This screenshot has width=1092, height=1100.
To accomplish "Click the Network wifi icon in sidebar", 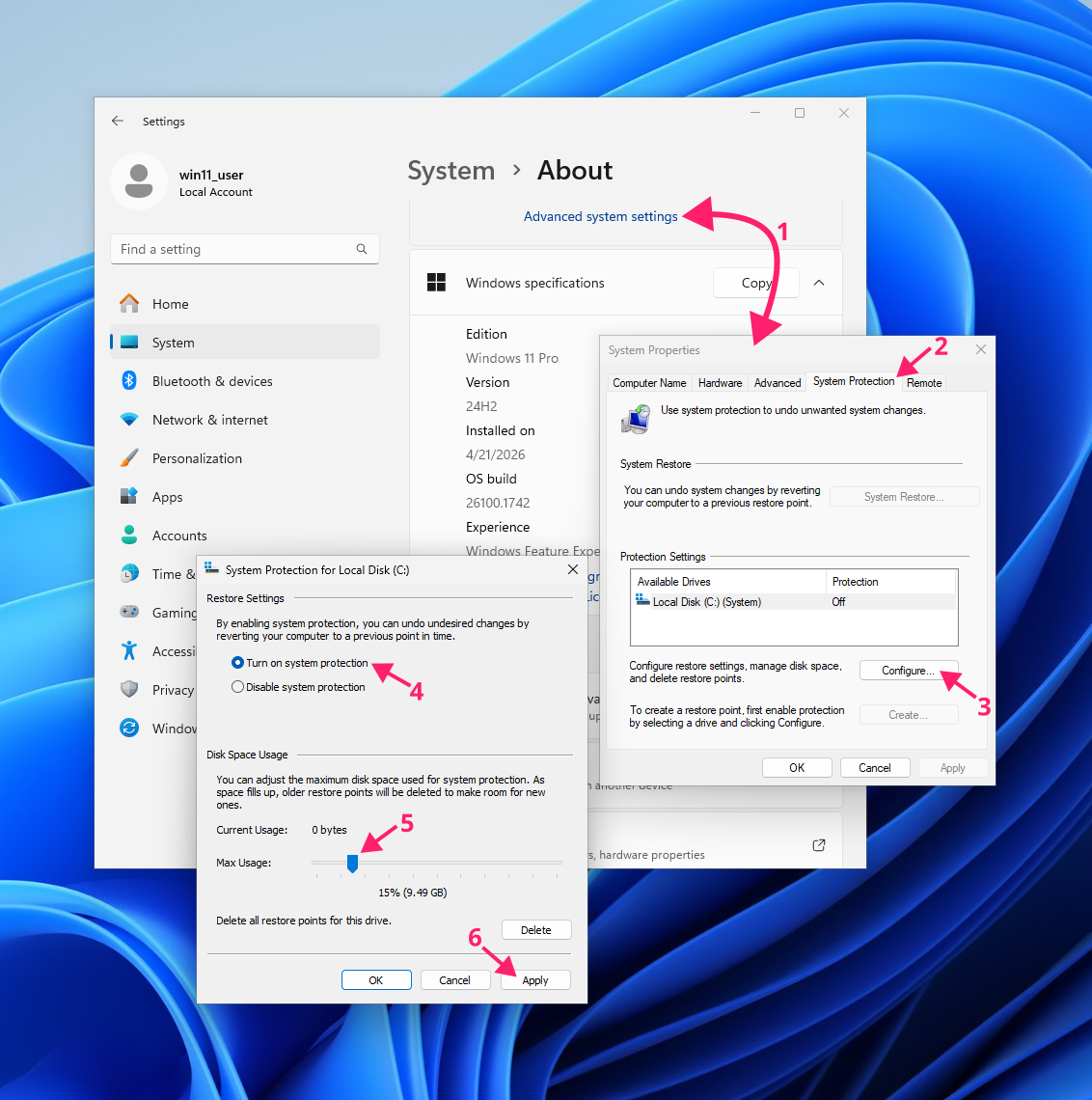I will (x=129, y=420).
